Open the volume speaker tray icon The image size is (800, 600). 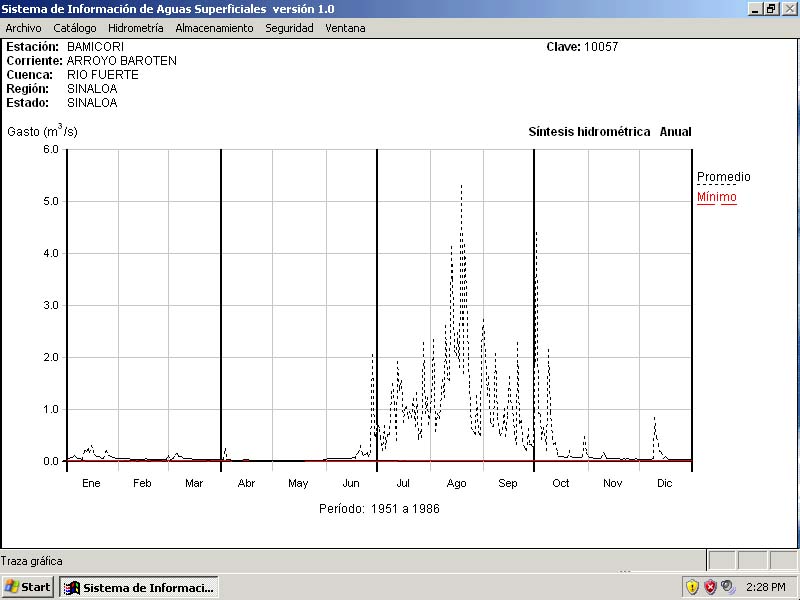(x=728, y=587)
